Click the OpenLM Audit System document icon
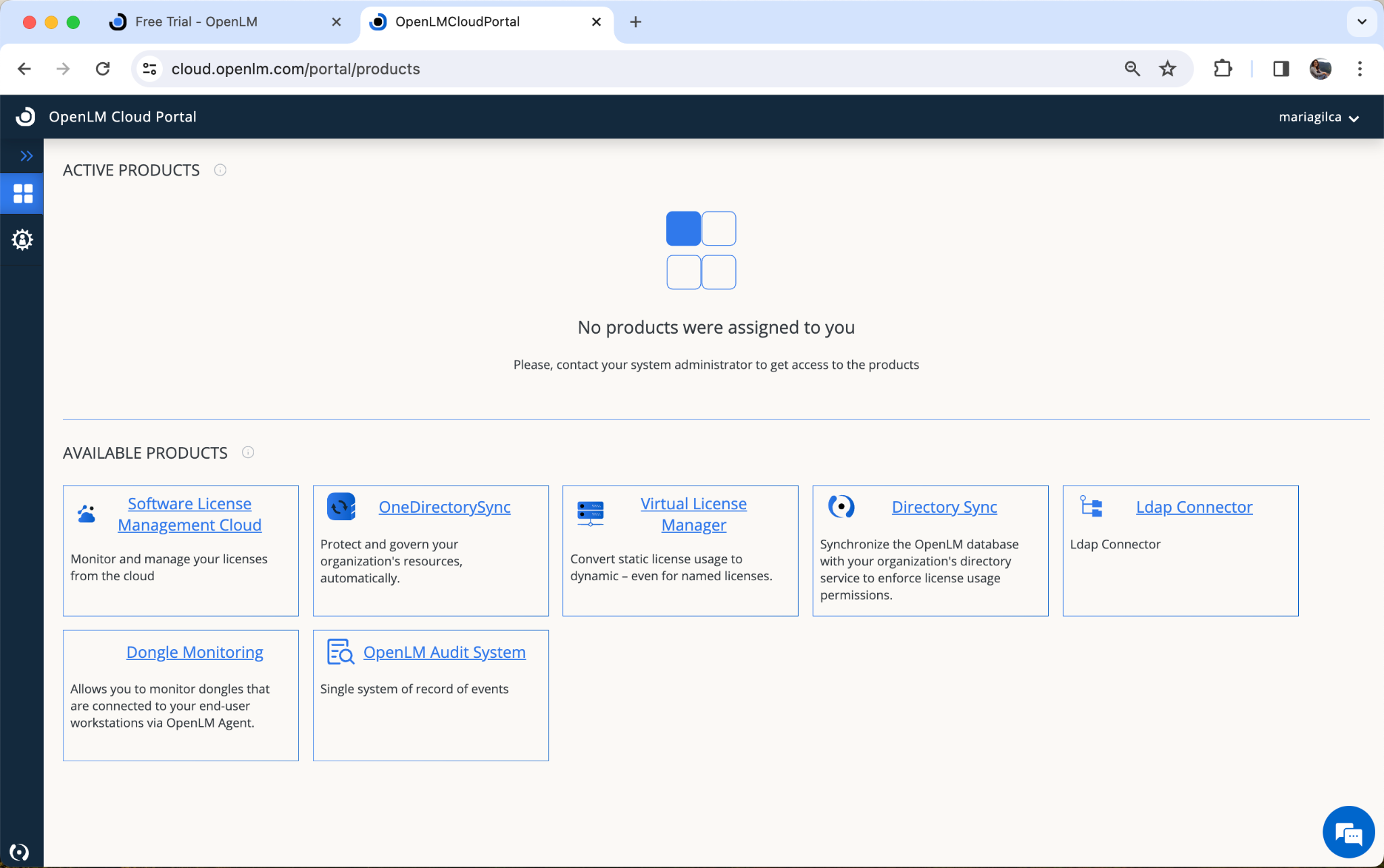The image size is (1384, 868). 340,652
